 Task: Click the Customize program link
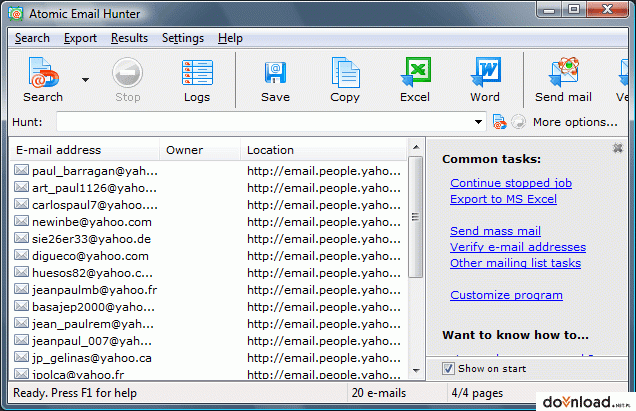coord(506,295)
